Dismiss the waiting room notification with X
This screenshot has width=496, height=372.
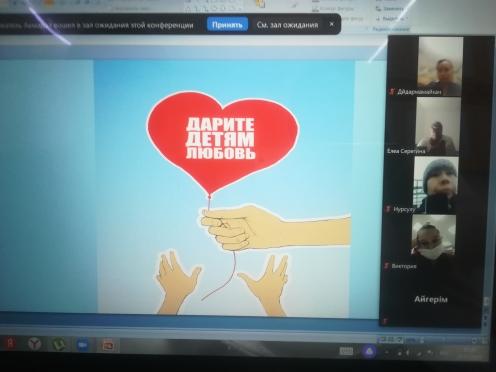click(x=332, y=24)
